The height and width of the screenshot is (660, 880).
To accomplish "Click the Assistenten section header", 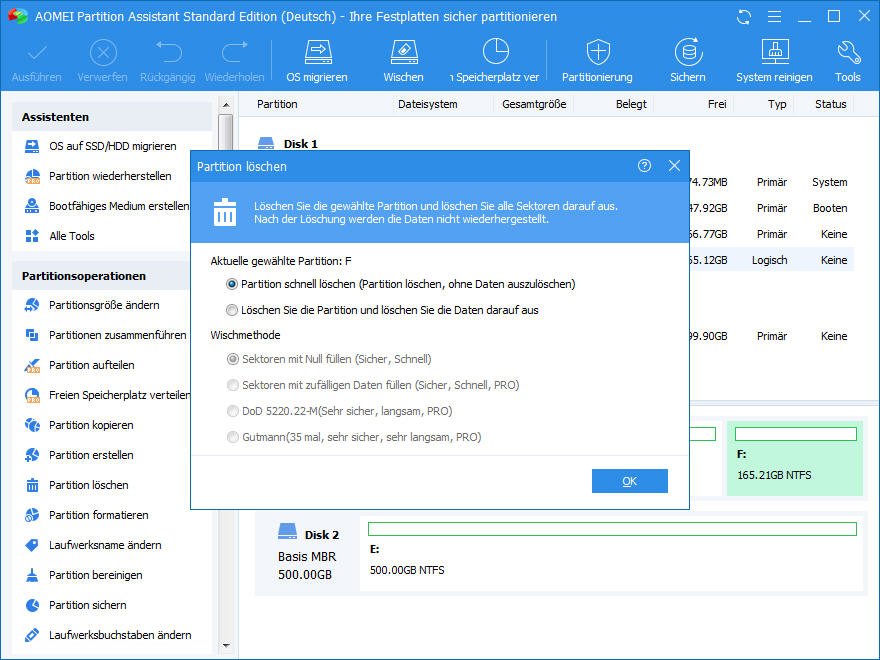I will coord(112,117).
